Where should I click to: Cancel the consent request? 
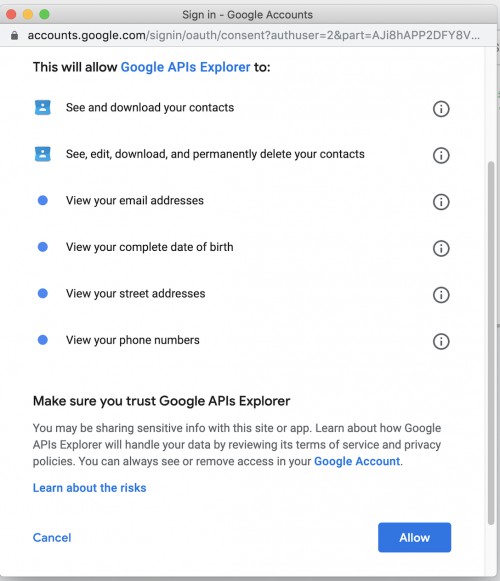click(52, 538)
